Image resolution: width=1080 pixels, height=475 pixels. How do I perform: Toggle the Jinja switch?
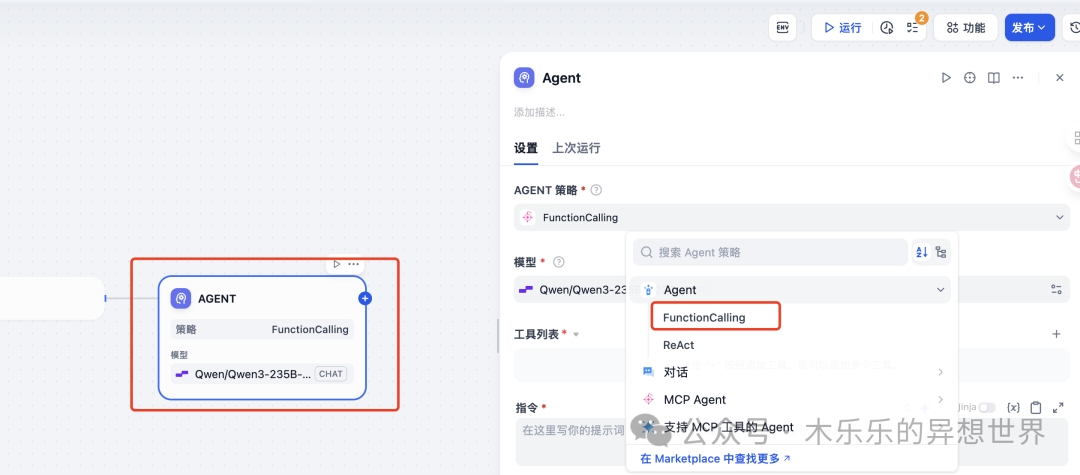click(x=987, y=408)
